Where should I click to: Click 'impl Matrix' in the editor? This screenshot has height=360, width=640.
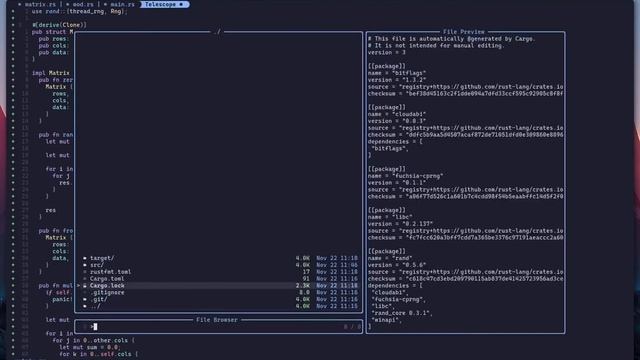coord(51,73)
